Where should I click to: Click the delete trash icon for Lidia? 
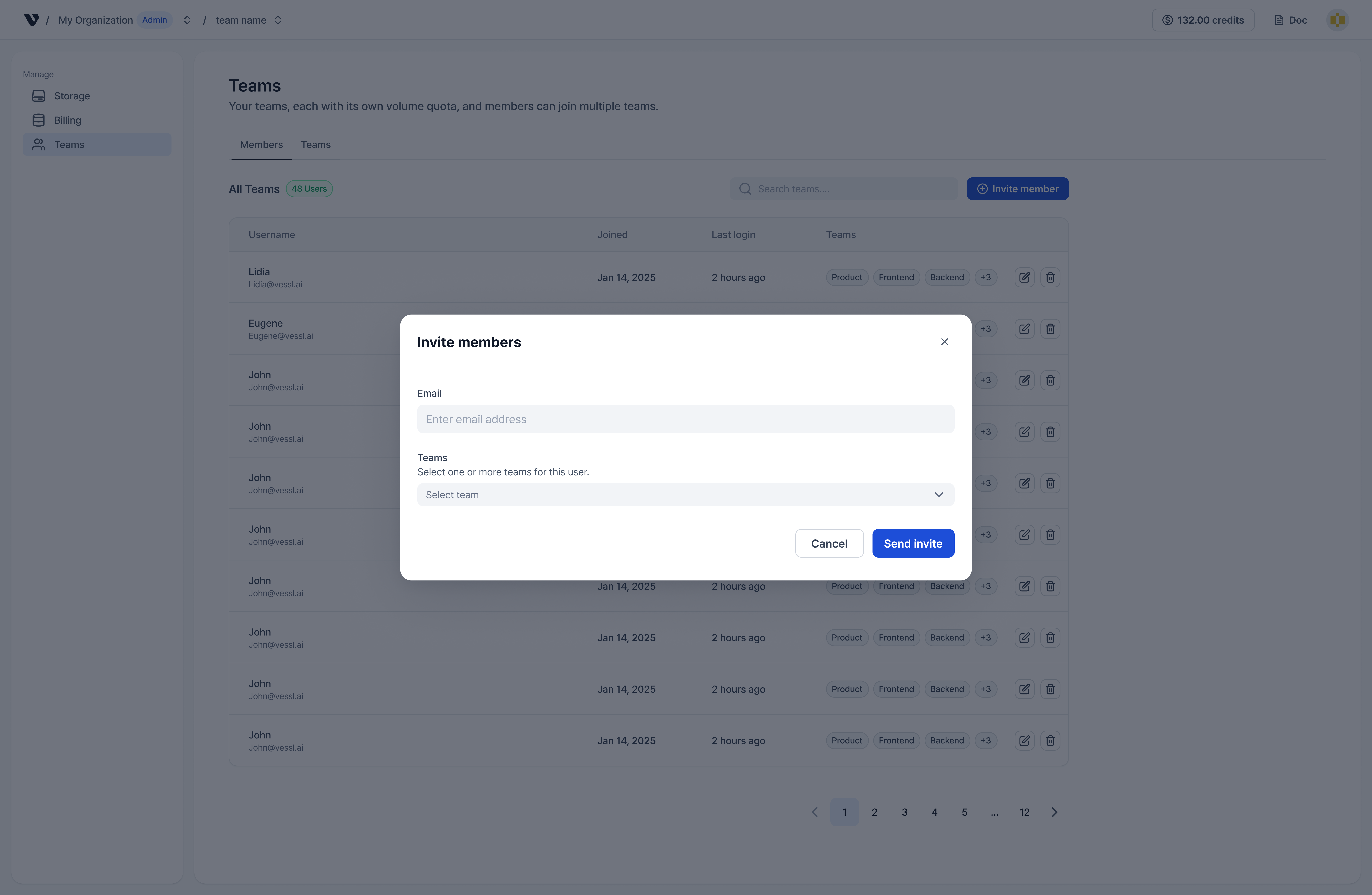point(1050,277)
